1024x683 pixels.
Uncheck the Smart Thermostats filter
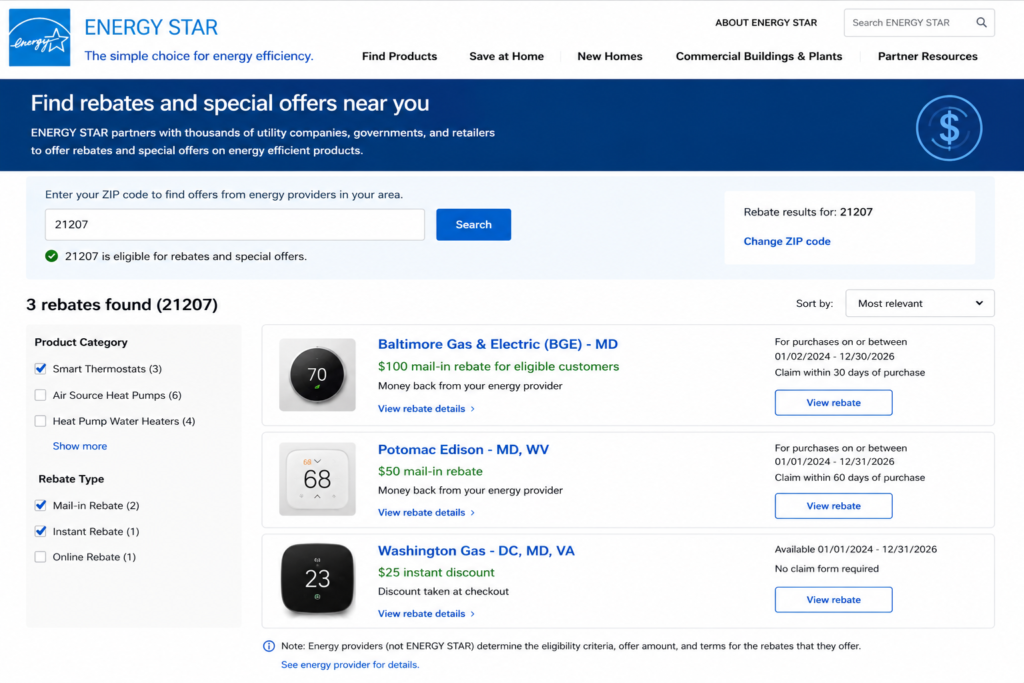(x=40, y=368)
